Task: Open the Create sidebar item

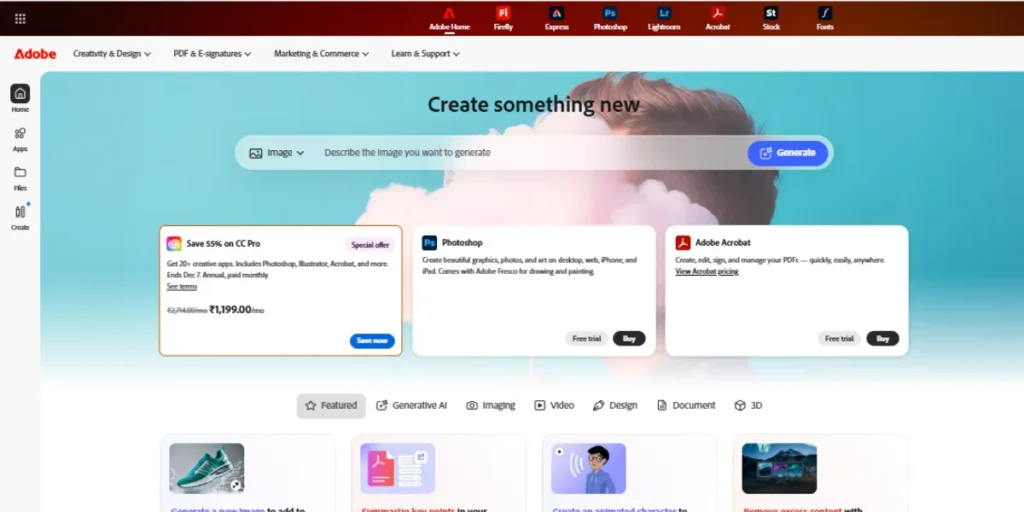Action: tap(20, 216)
